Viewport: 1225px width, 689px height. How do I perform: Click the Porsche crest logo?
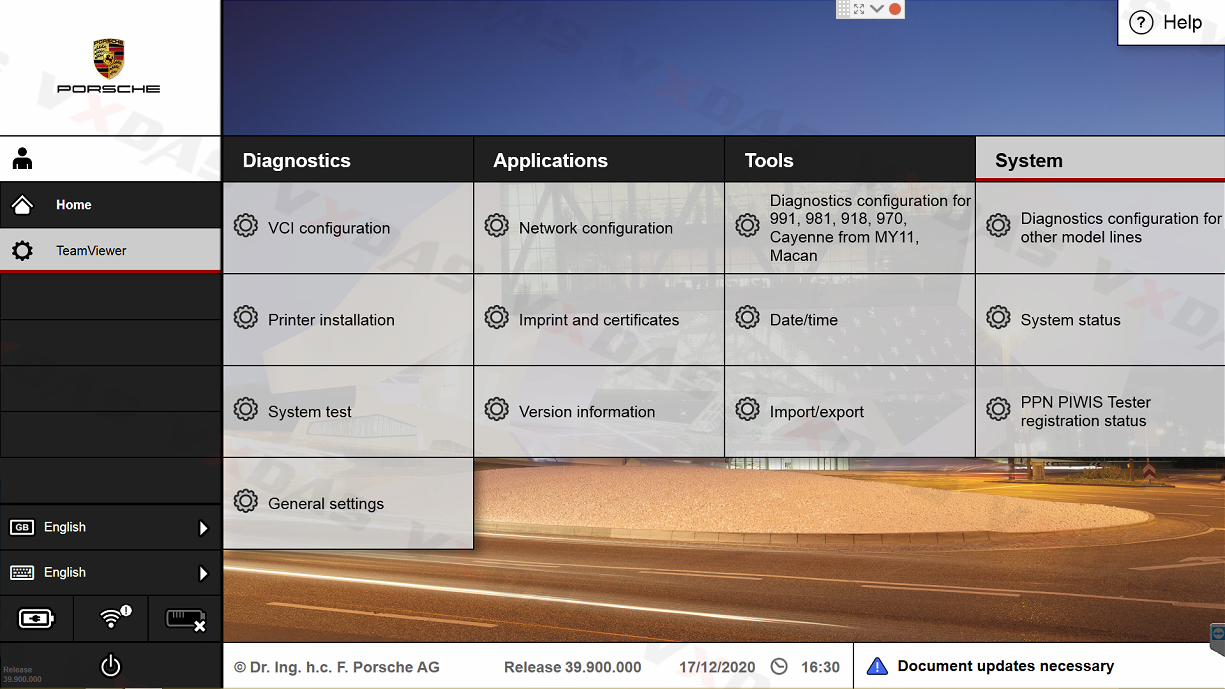(109, 59)
